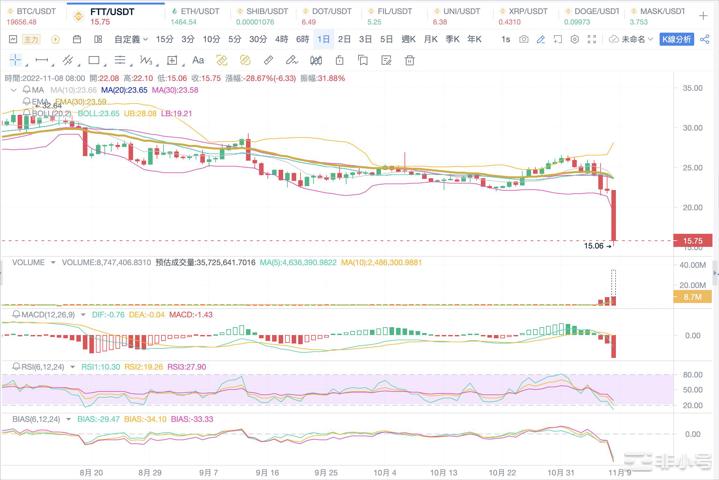Select the crosshair cursor tool
Screen dimensions: 719x480
[15, 60]
